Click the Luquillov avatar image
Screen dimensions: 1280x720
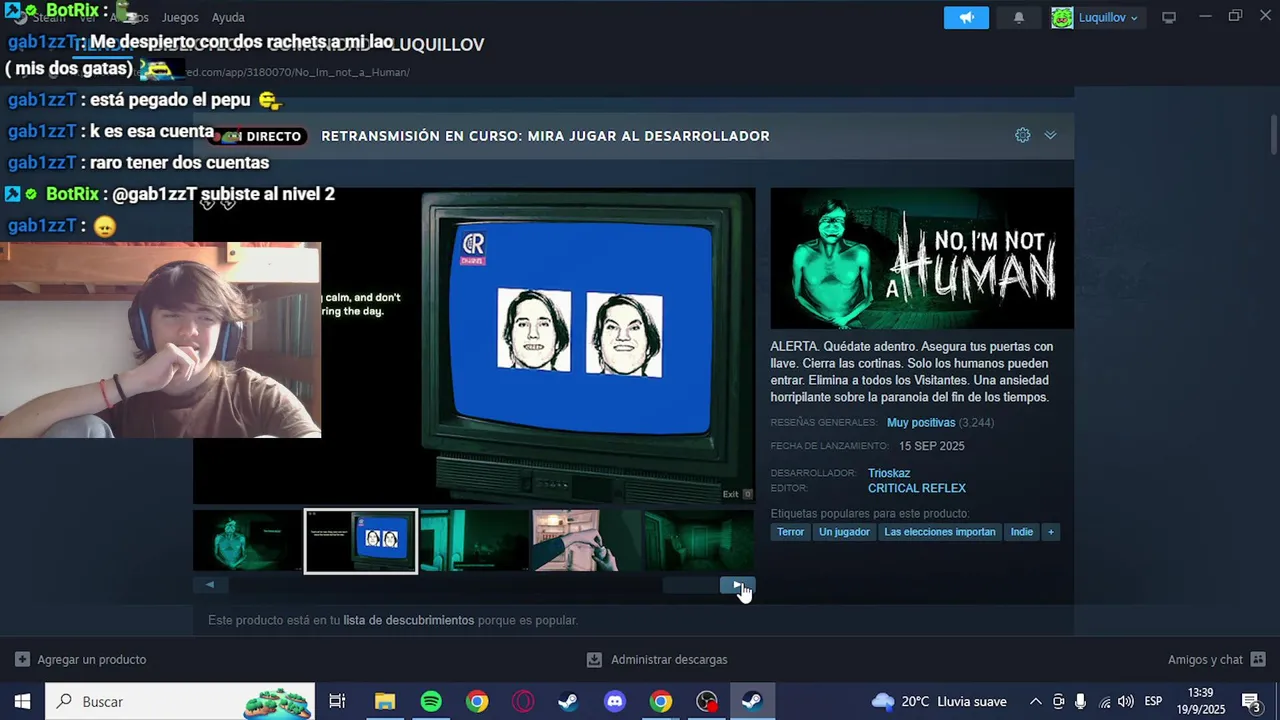(x=1062, y=18)
